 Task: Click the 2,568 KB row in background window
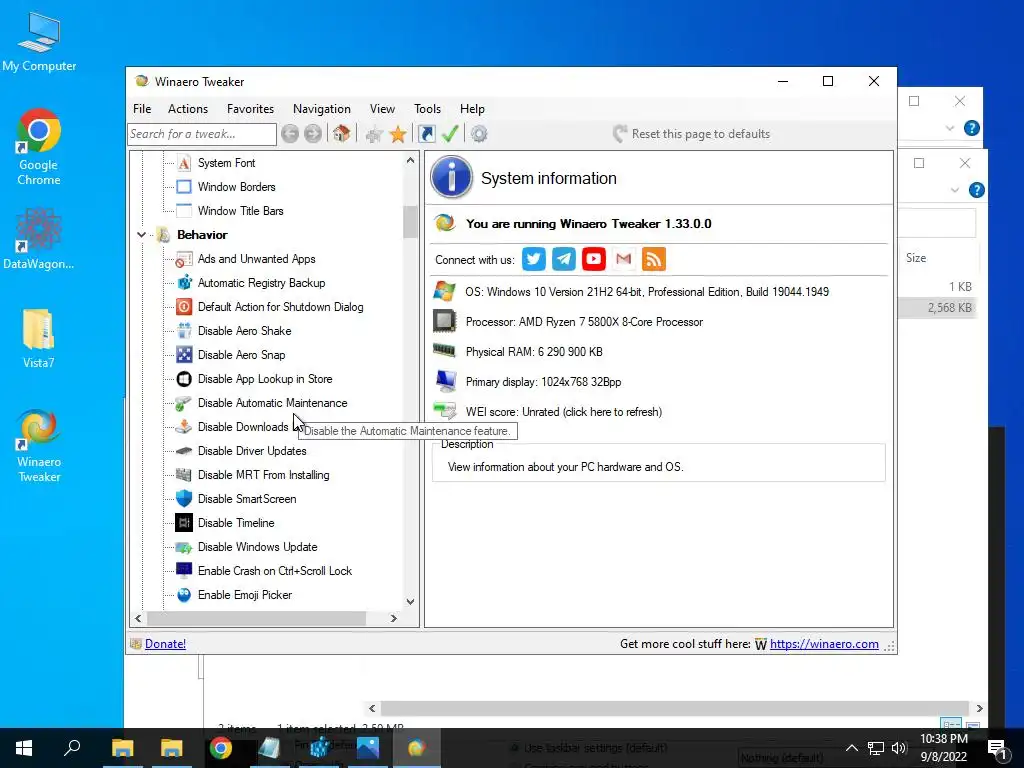tap(938, 308)
